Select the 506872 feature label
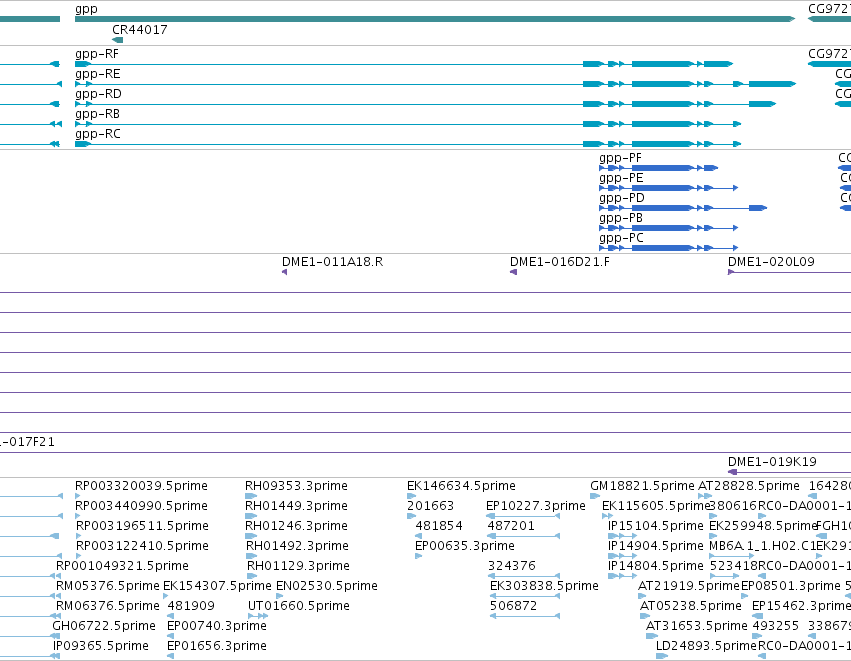The image size is (851, 661). click(513, 606)
